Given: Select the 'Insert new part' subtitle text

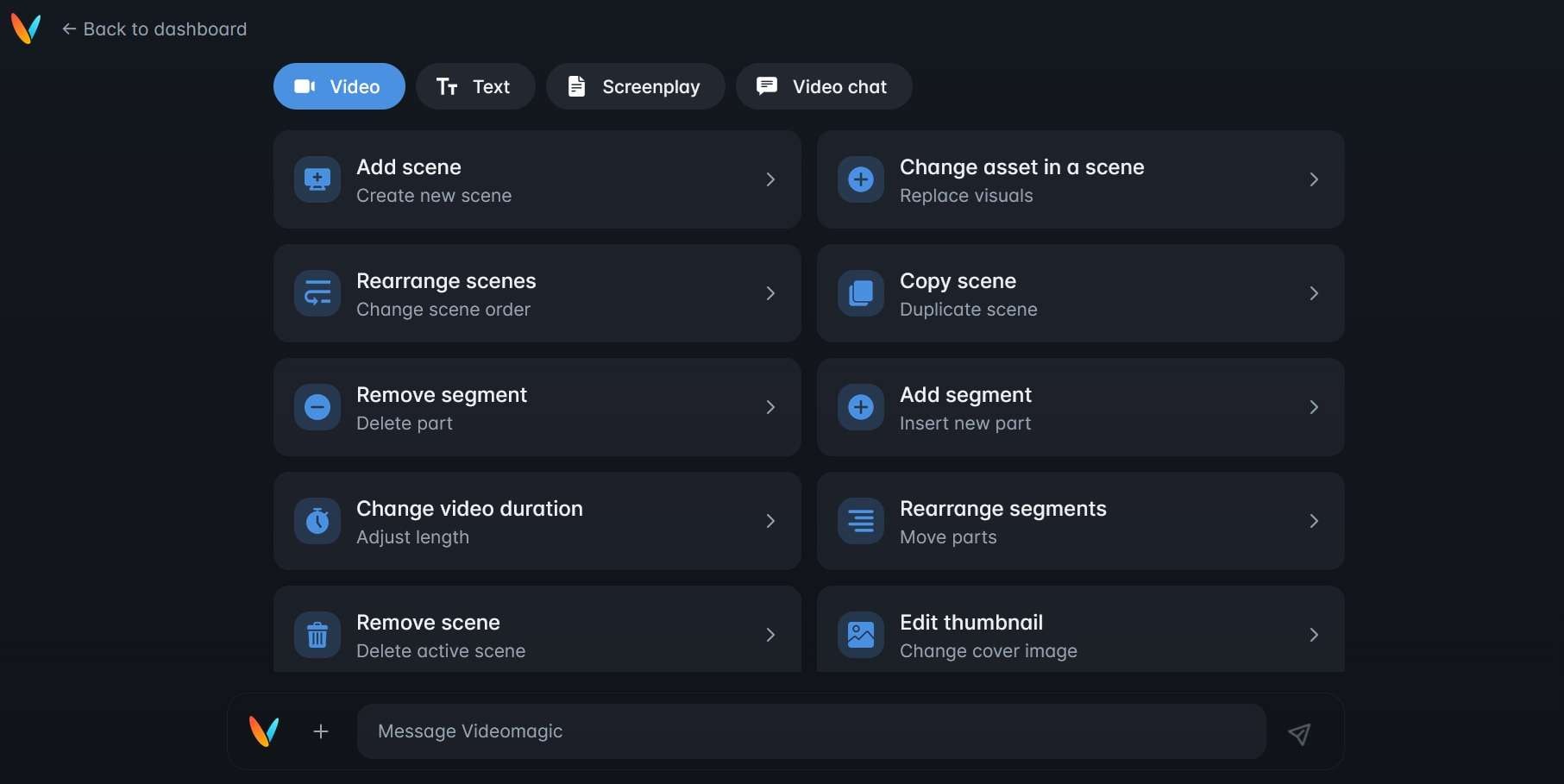Looking at the screenshot, I should pos(965,423).
